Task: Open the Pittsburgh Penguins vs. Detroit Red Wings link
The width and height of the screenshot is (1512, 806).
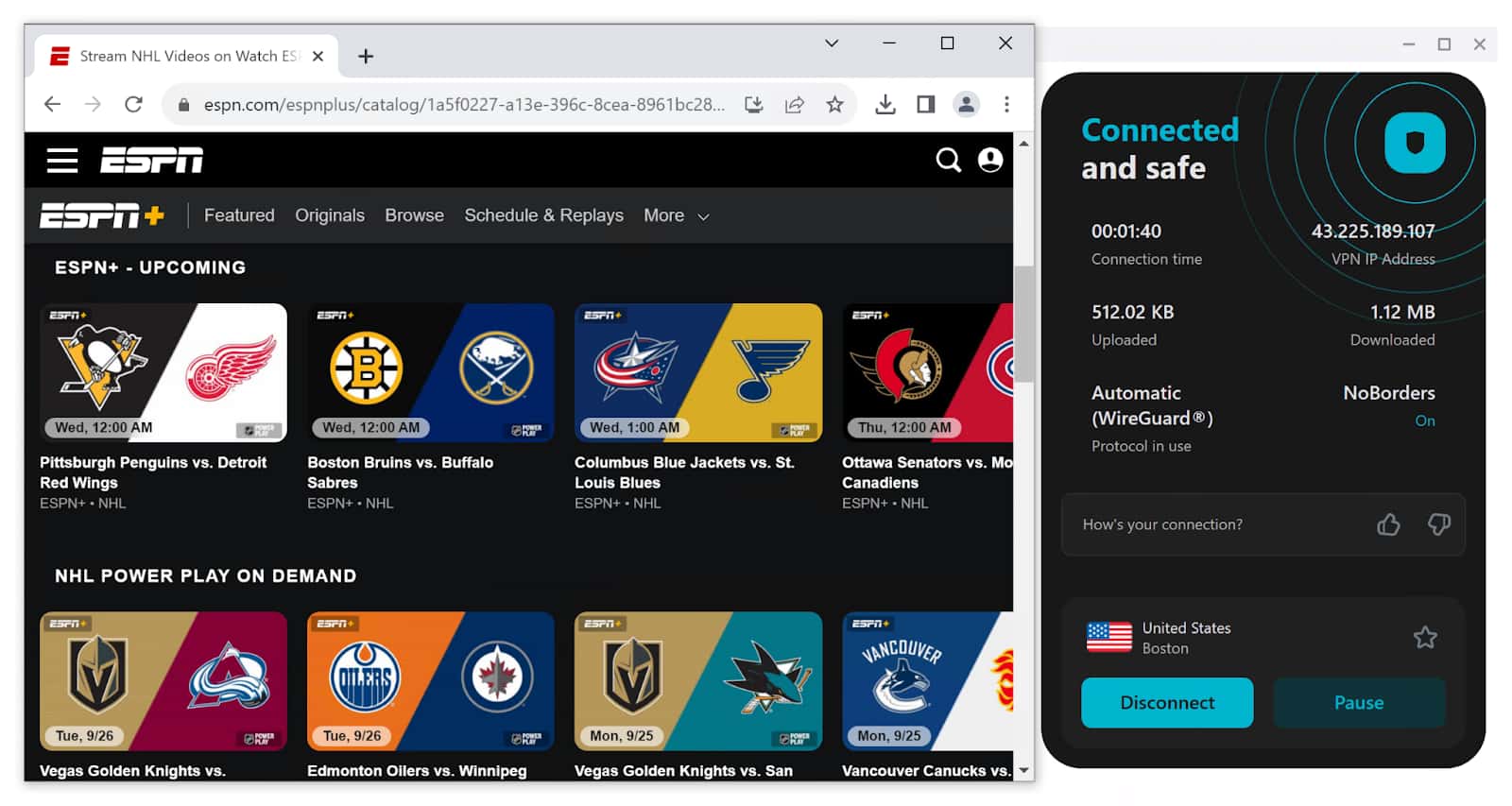Action: (153, 472)
